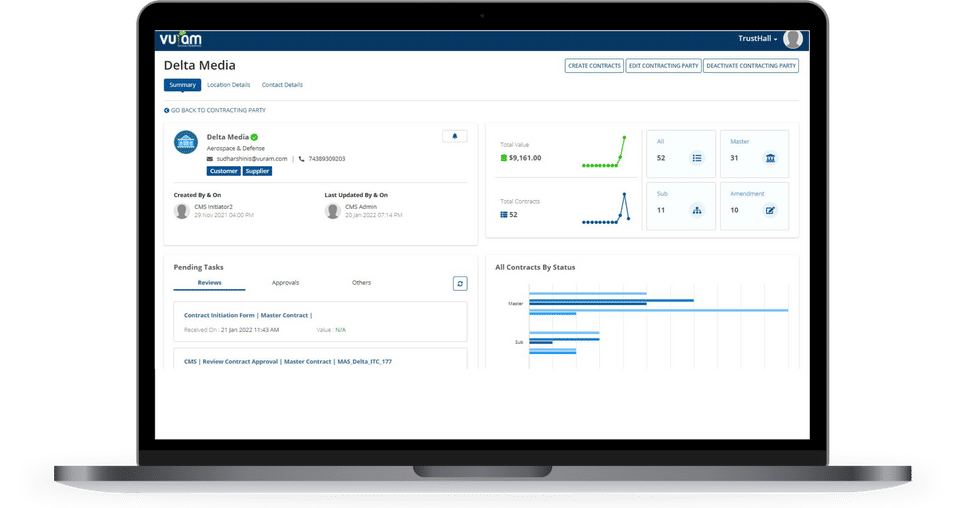
Task: Open the All contracts list icon
Action: tap(697, 158)
